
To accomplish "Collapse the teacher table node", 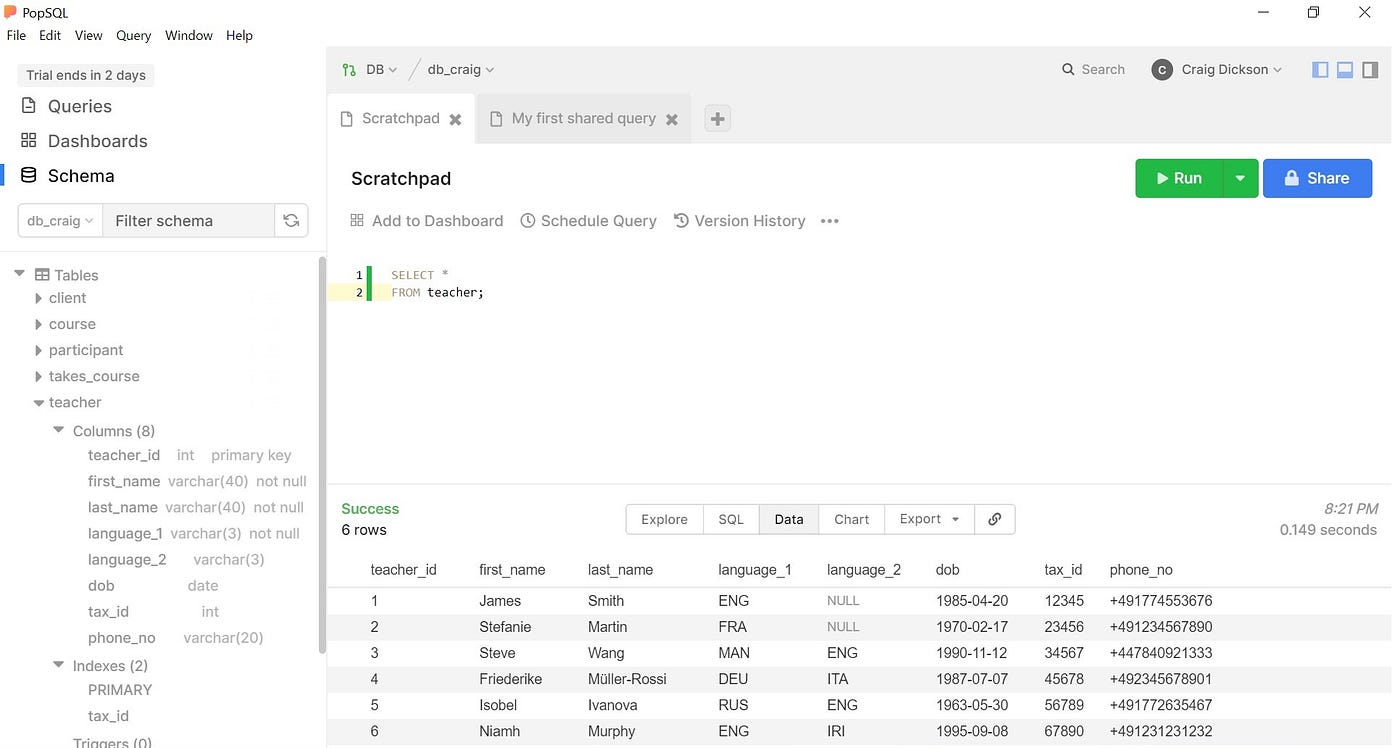I will (38, 403).
